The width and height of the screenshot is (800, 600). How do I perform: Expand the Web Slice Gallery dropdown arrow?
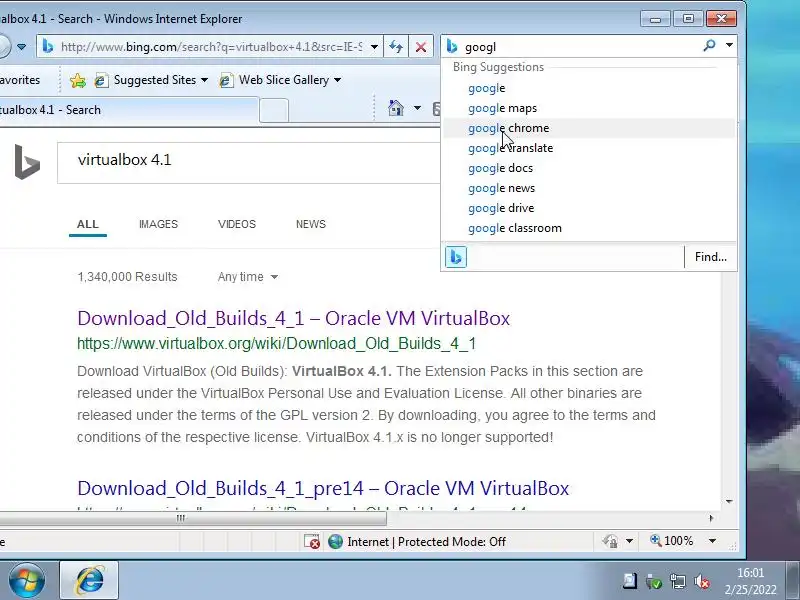point(337,80)
